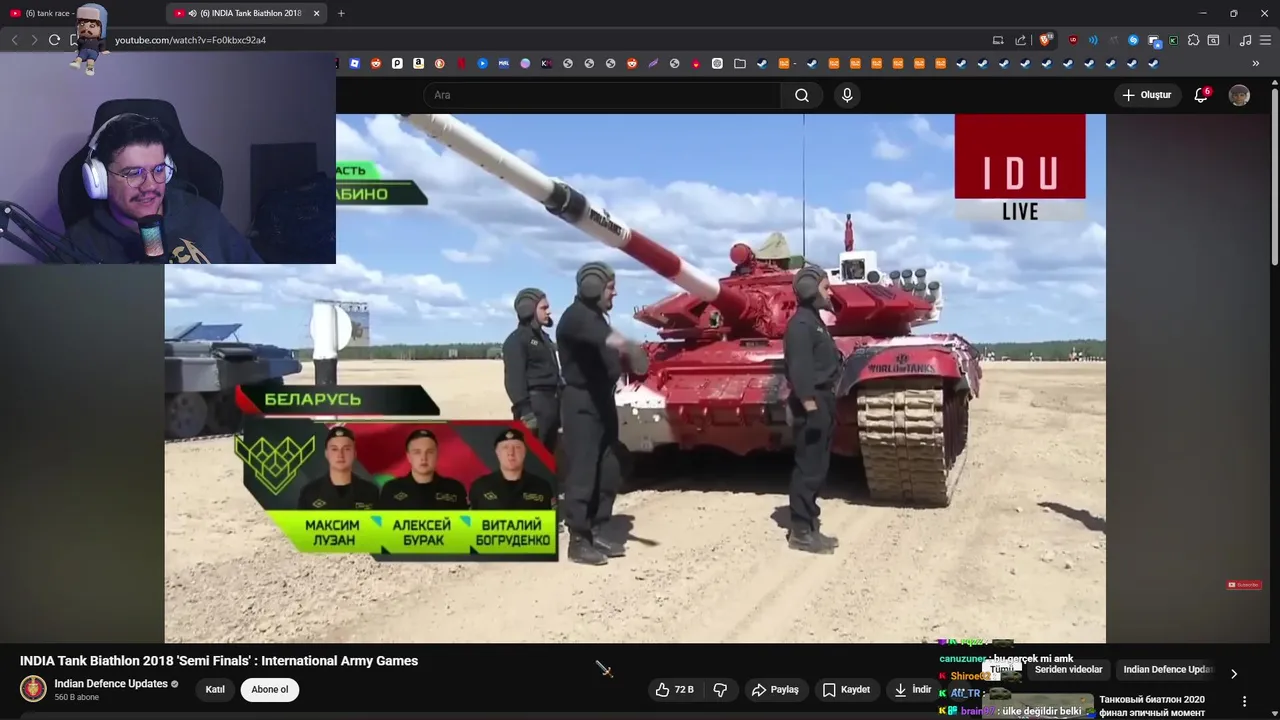Select the INDIA Tank Biathlon 2018 tab
The image size is (1280, 720).
pos(245,13)
